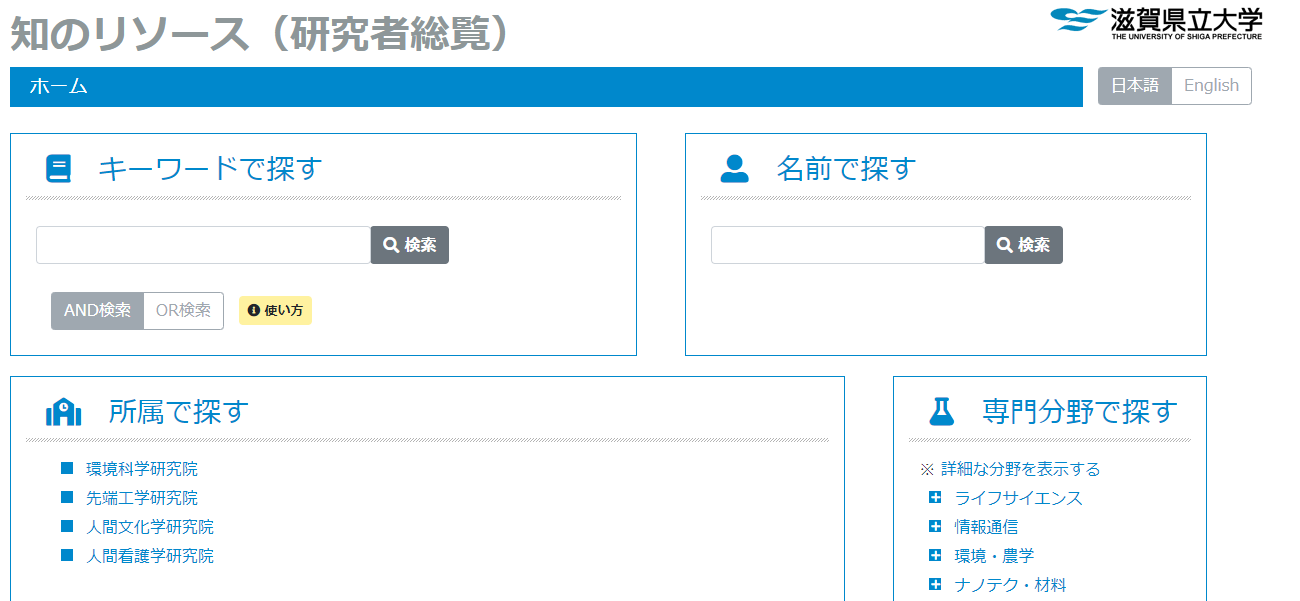Switch to OR検索 search mode
Image resolution: width=1300 pixels, height=601 pixels.
click(183, 311)
